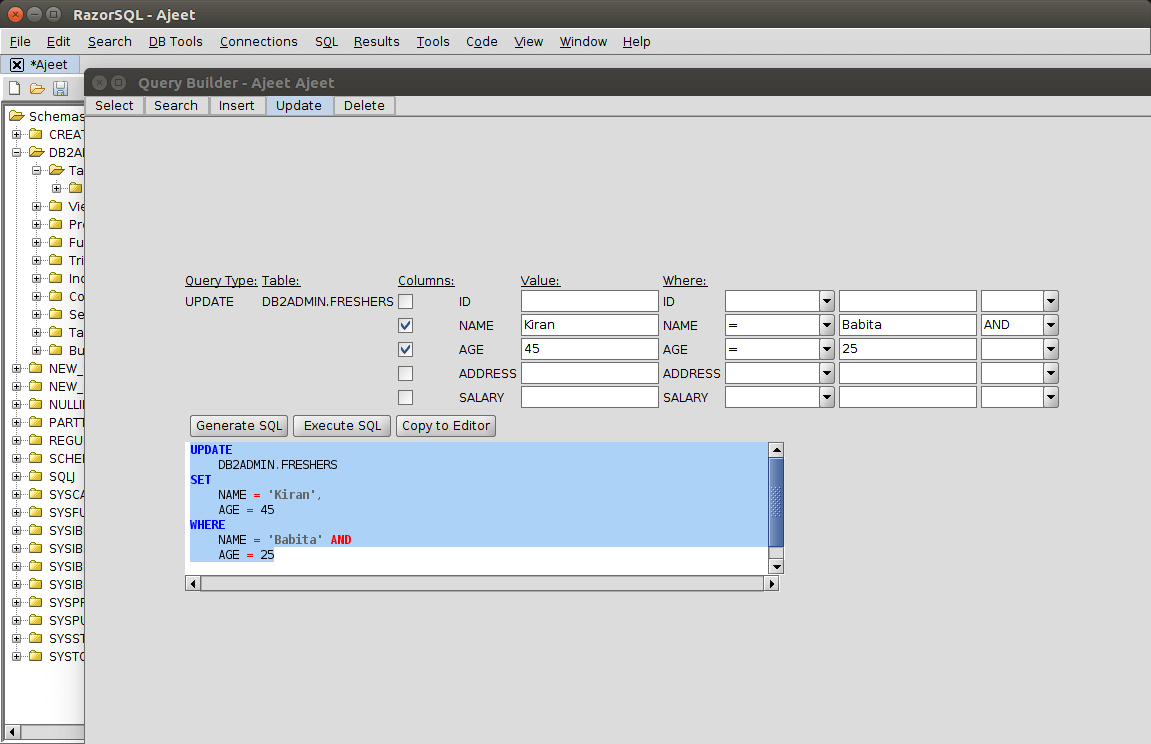Select the REGU schema tree item
The image size is (1151, 744).
tap(65, 440)
